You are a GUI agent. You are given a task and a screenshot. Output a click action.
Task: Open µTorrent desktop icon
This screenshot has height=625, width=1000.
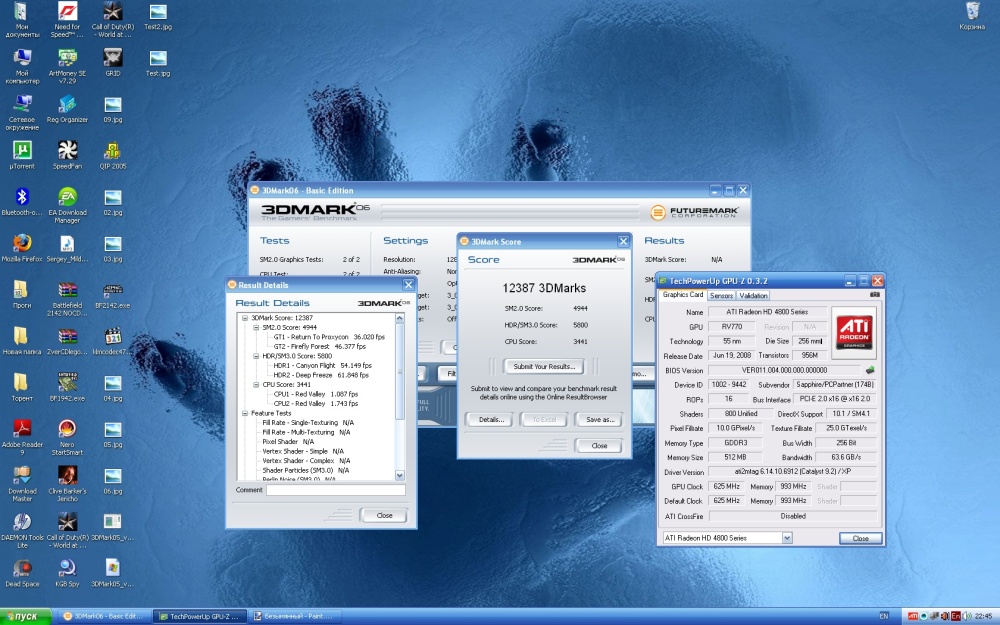tap(22, 155)
